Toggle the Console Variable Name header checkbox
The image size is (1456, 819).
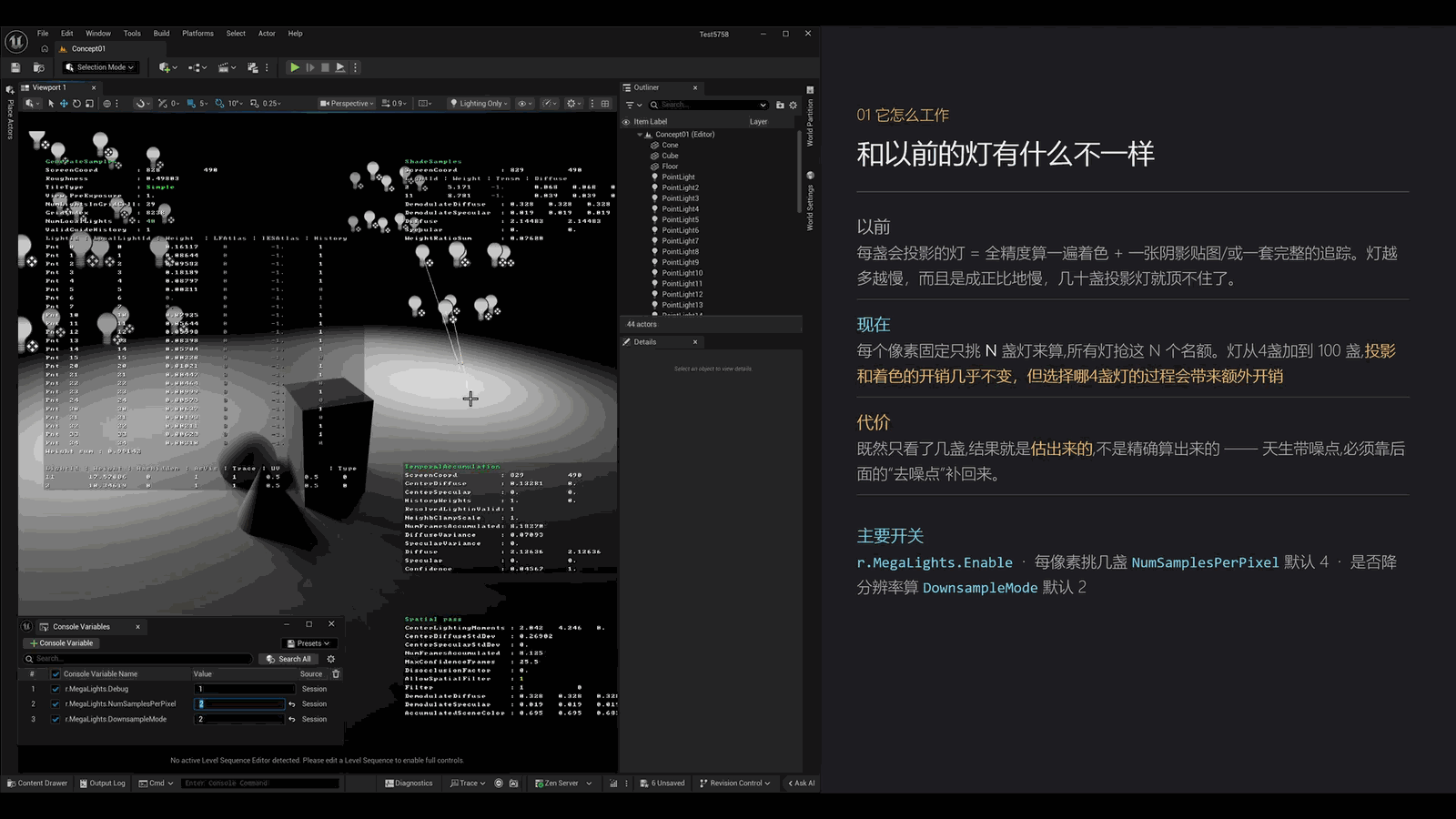[x=56, y=674]
